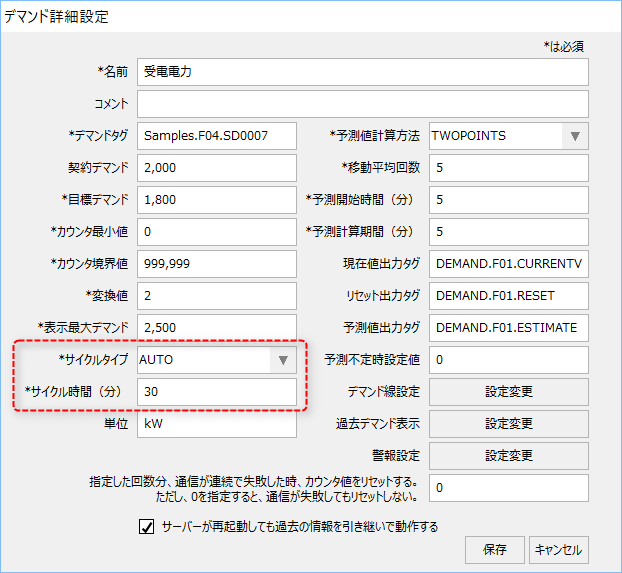Click the 目標デマンド field showing 1,800
Image resolution: width=622 pixels, height=573 pixels.
pyautogui.click(x=217, y=200)
